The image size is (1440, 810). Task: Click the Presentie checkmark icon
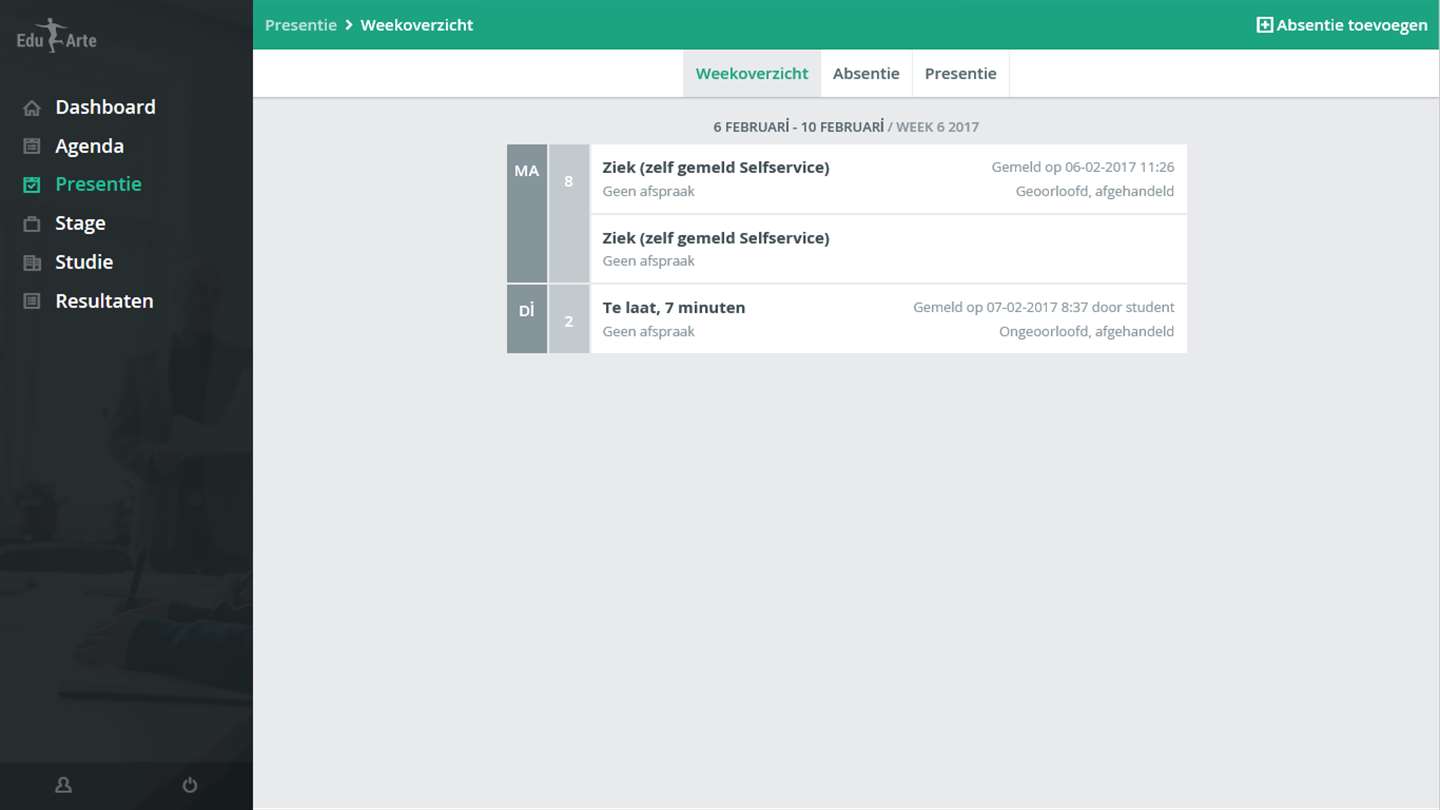[32, 185]
